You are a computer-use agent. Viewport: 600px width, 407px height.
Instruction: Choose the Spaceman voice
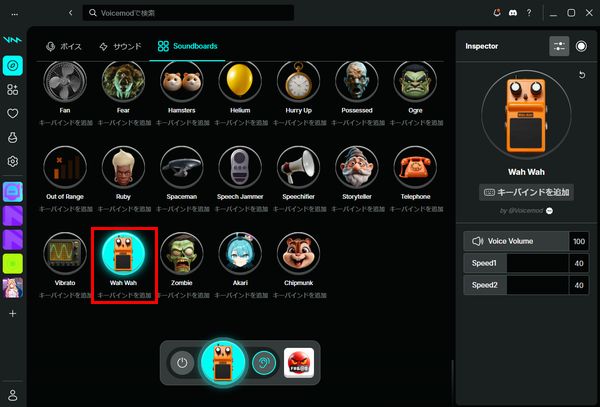(182, 168)
